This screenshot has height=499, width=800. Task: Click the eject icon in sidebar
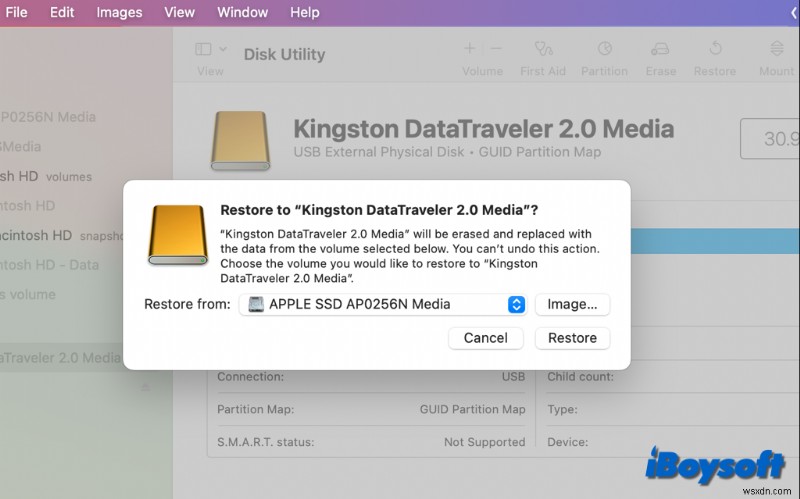pyautogui.click(x=145, y=387)
